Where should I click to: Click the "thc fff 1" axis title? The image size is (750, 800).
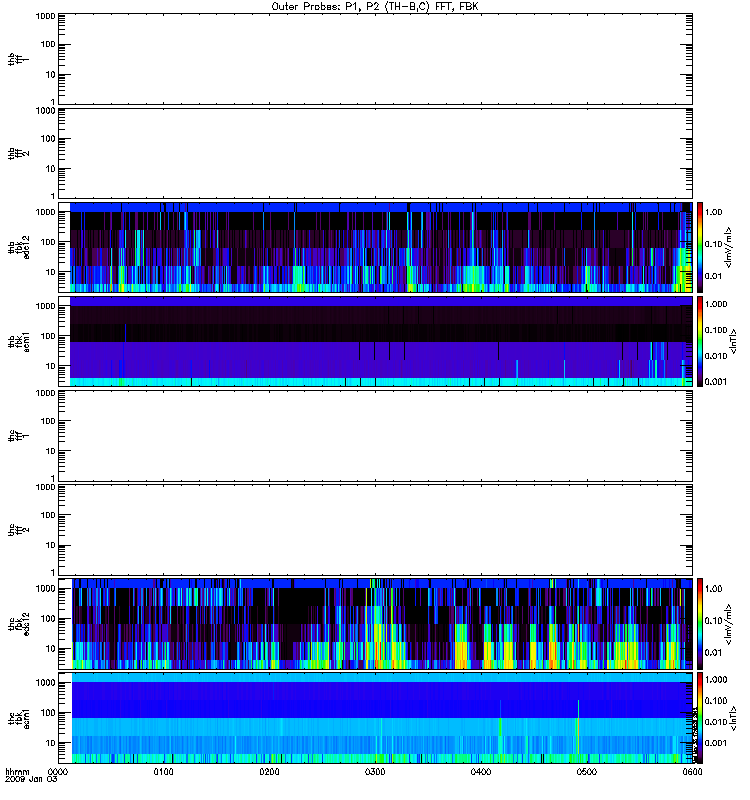pyautogui.click(x=18, y=436)
